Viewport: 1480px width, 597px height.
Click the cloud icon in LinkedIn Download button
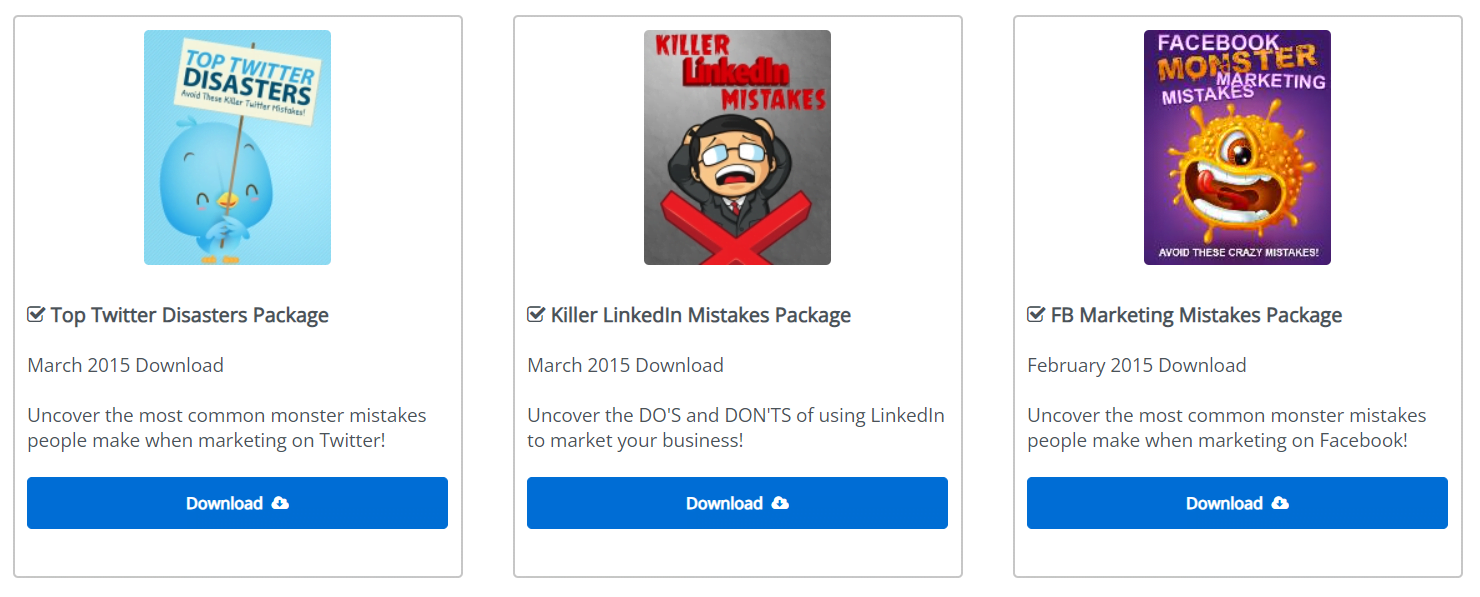[x=781, y=503]
